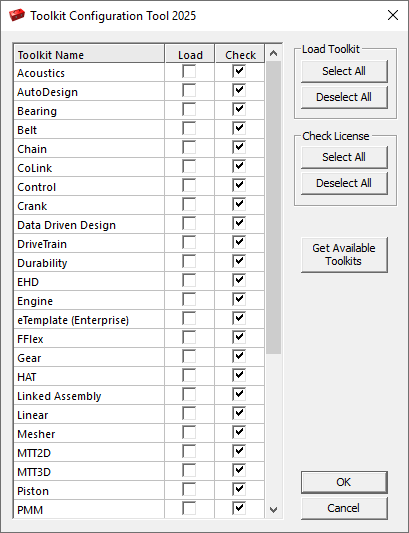The height and width of the screenshot is (533, 409).
Task: Select All under Check License
Action: pos(344,157)
